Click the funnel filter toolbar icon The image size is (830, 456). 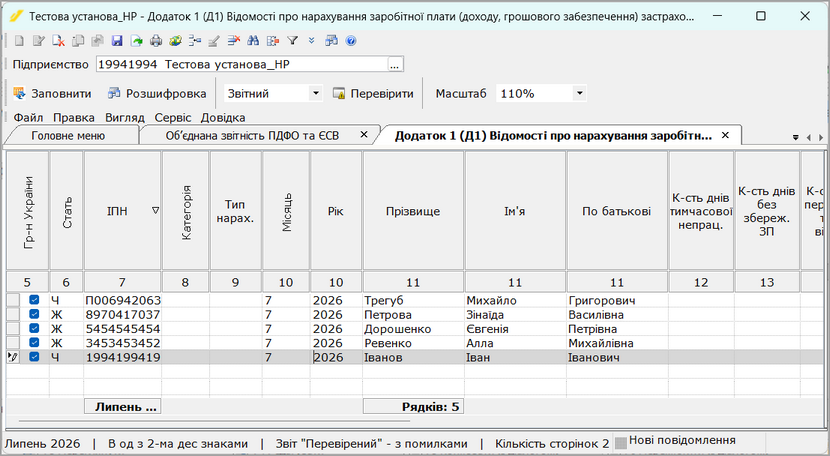pyautogui.click(x=292, y=41)
